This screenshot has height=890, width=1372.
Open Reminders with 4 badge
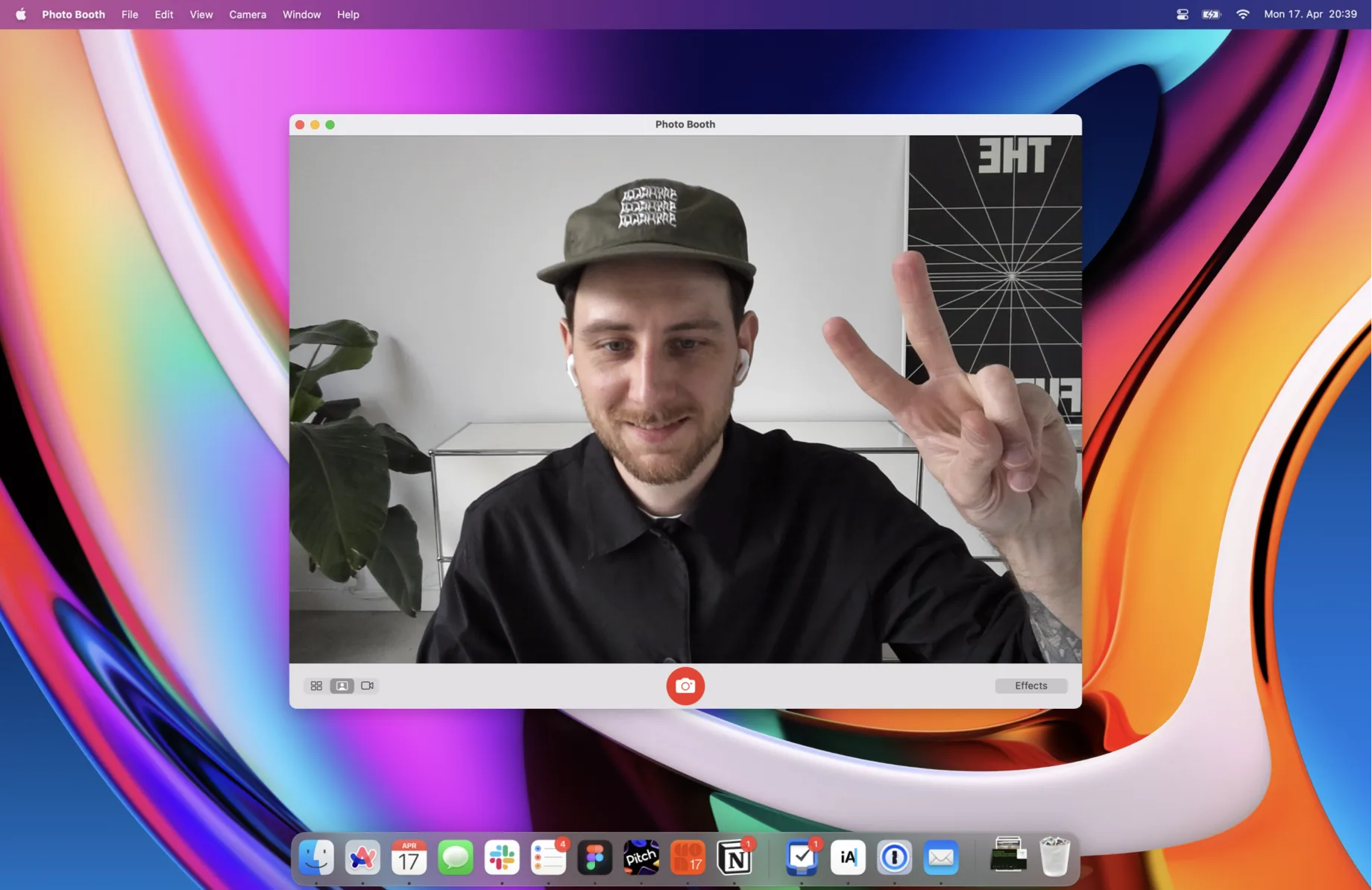tap(549, 857)
